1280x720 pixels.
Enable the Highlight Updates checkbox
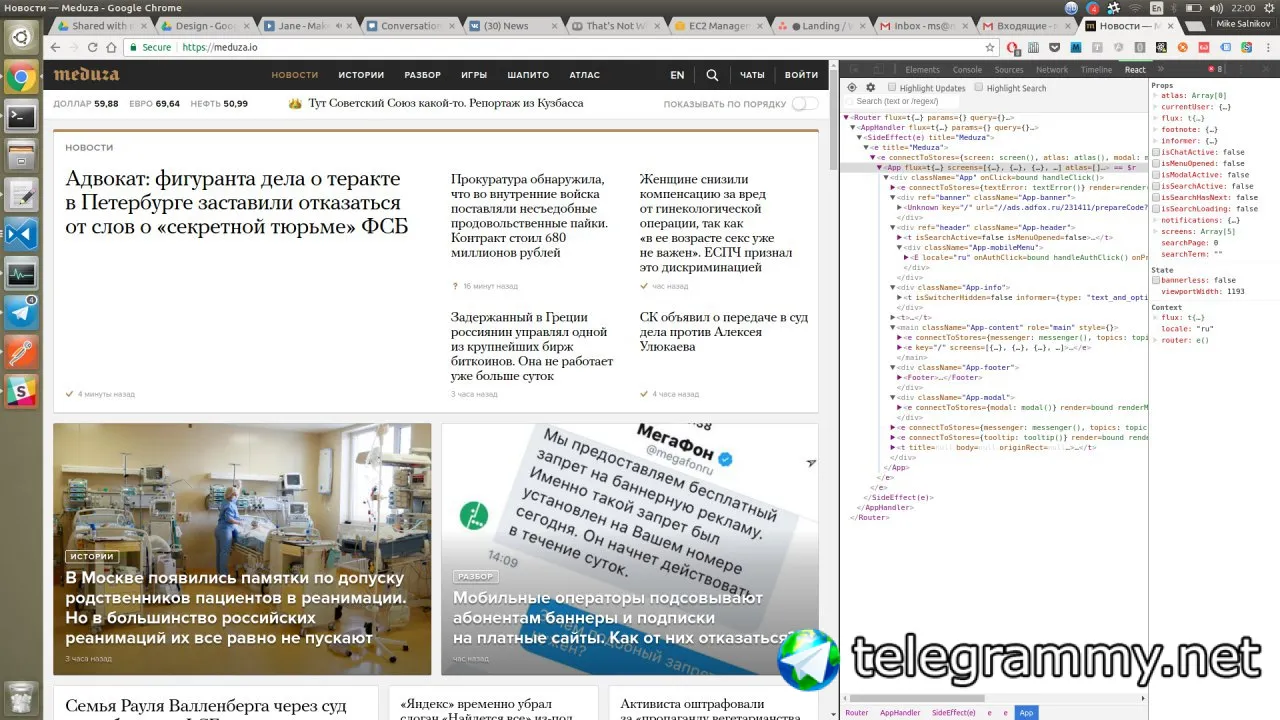(x=892, y=88)
